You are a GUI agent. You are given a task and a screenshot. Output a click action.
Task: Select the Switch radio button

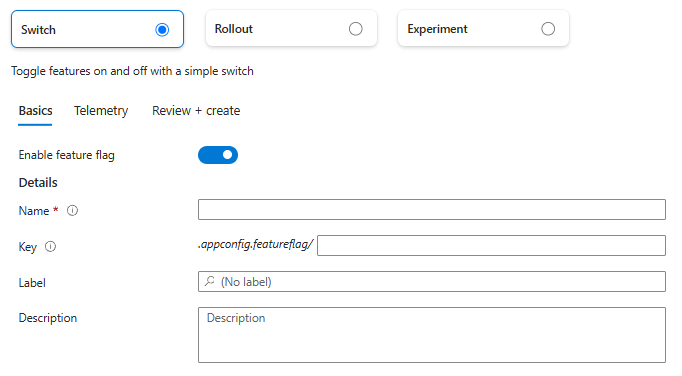(x=162, y=30)
